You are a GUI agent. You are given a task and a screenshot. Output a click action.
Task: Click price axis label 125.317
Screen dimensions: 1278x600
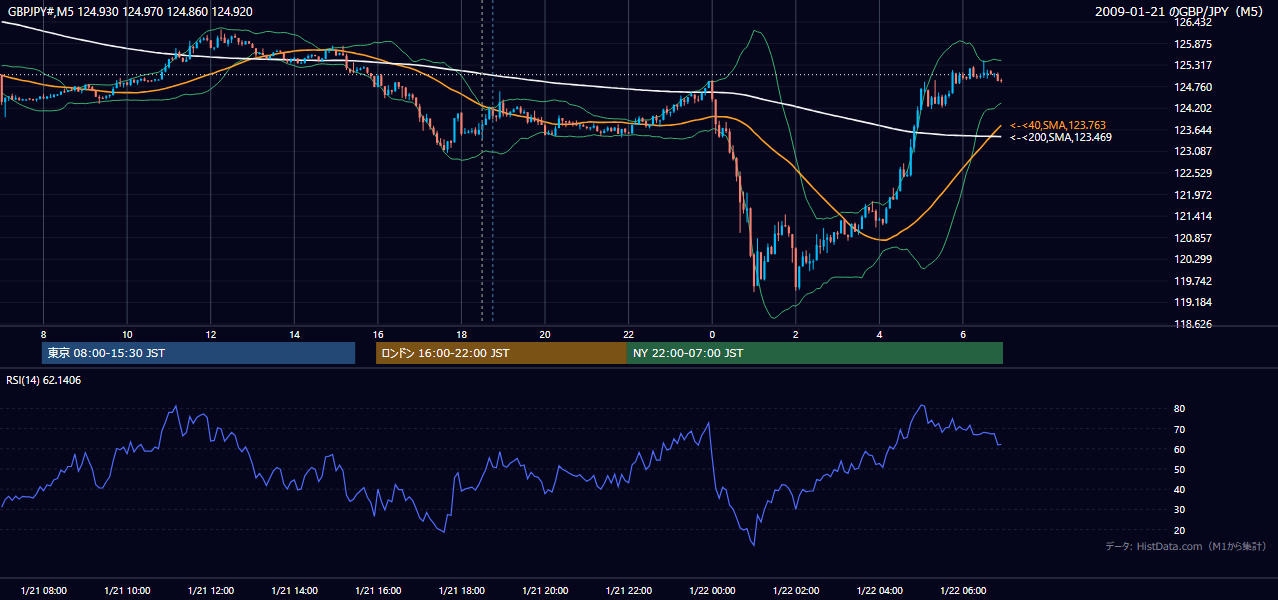pos(1193,65)
